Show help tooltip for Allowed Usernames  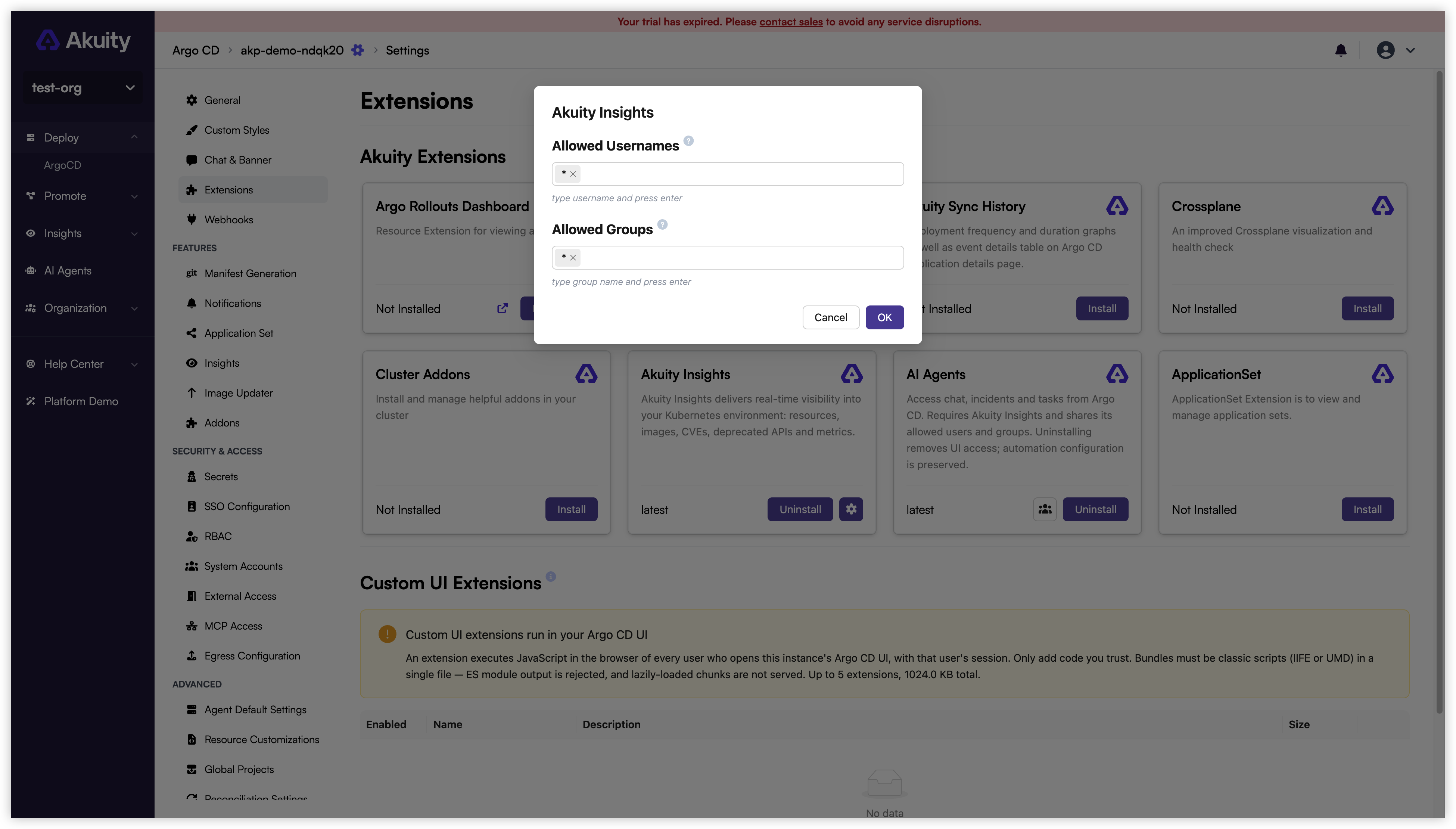coord(688,141)
